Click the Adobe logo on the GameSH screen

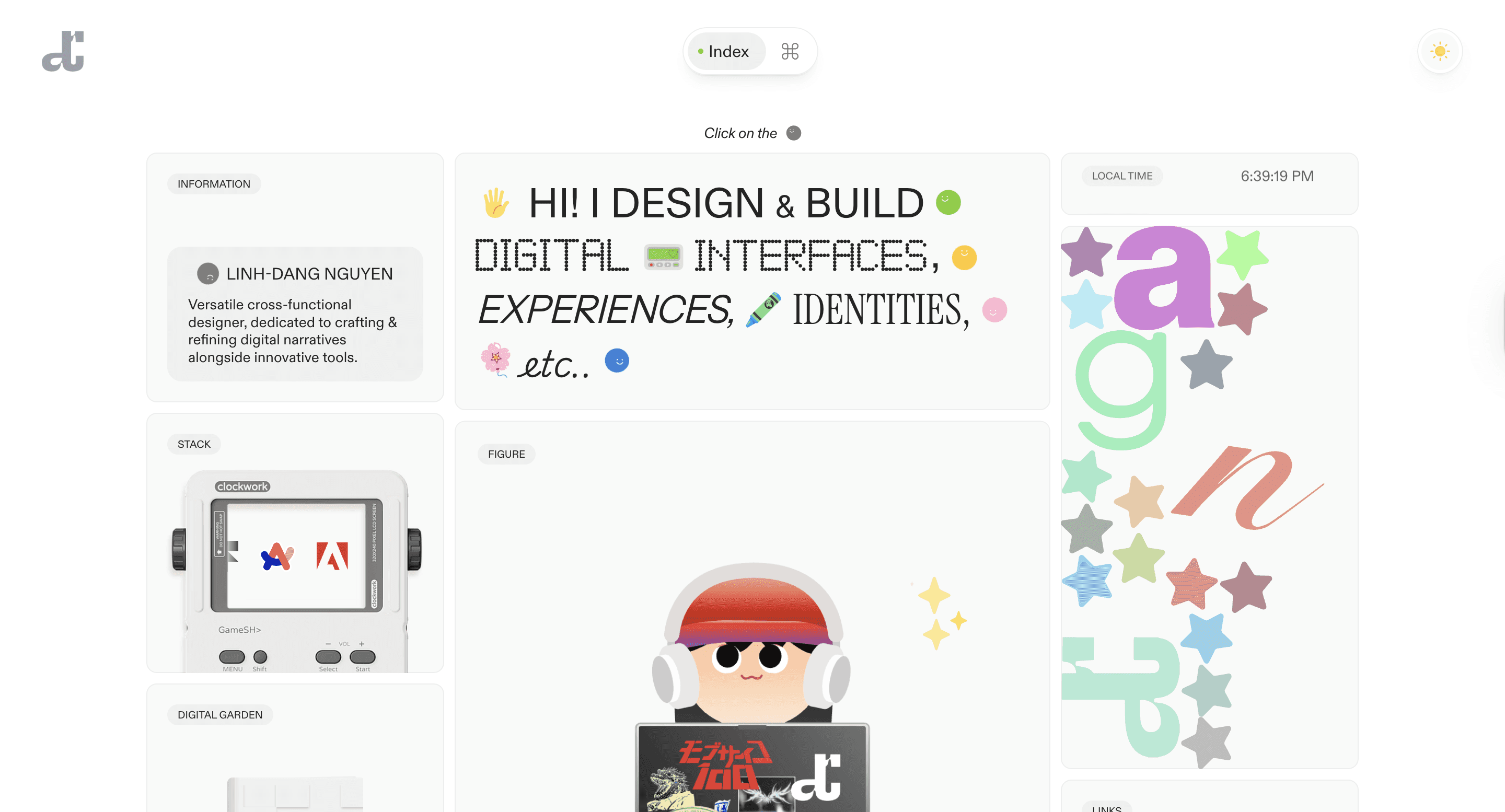tap(332, 556)
